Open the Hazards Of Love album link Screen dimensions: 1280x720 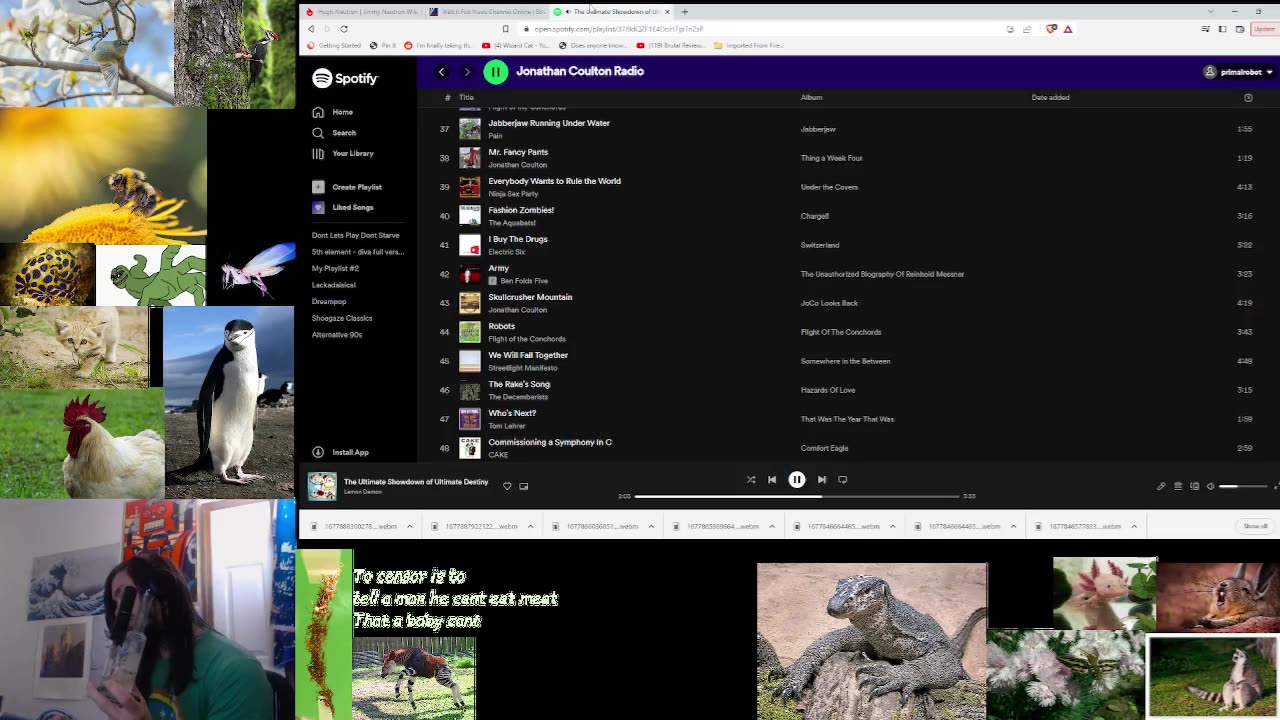click(x=828, y=390)
